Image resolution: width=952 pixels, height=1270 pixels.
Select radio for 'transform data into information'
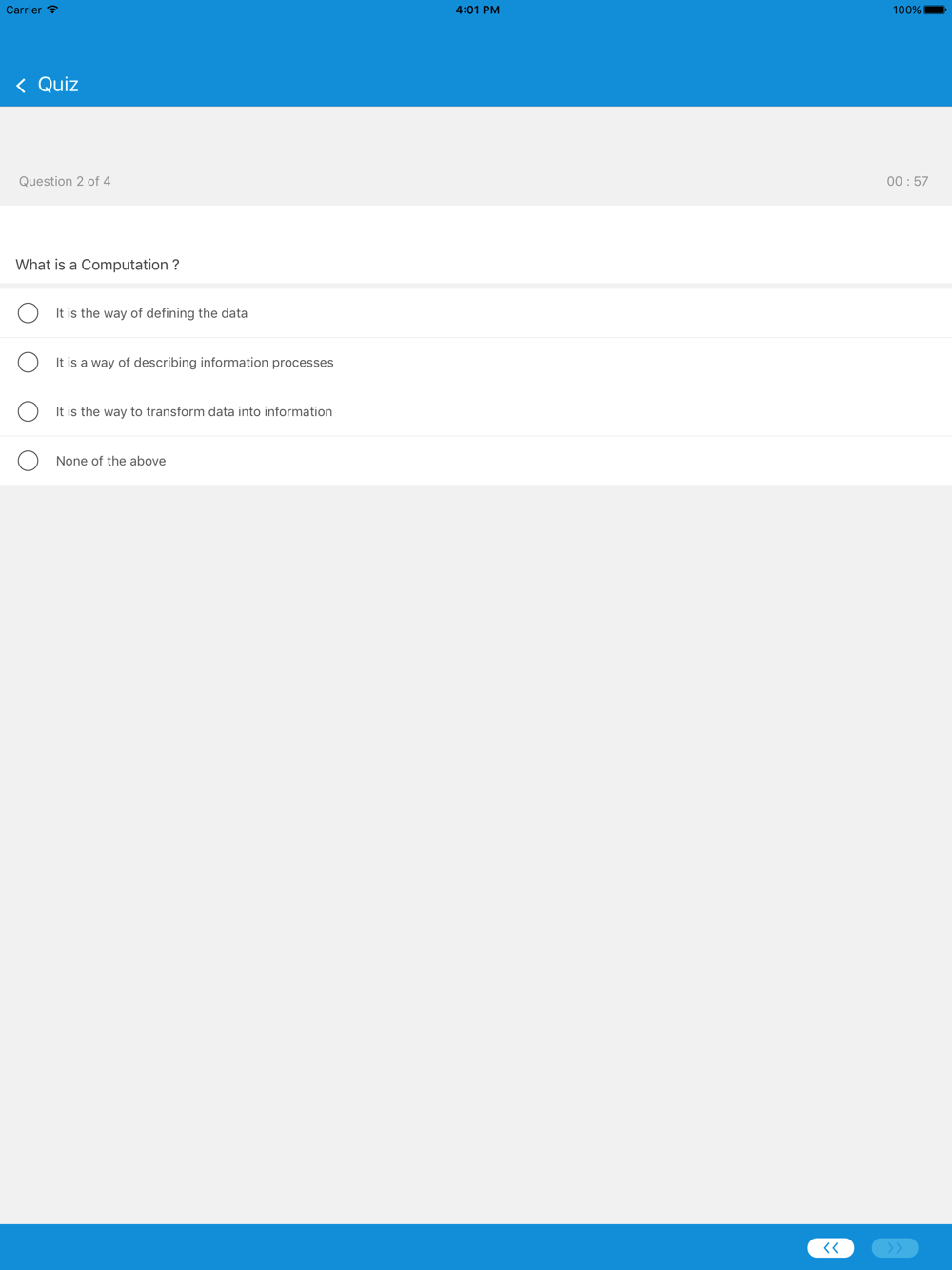pyautogui.click(x=29, y=411)
